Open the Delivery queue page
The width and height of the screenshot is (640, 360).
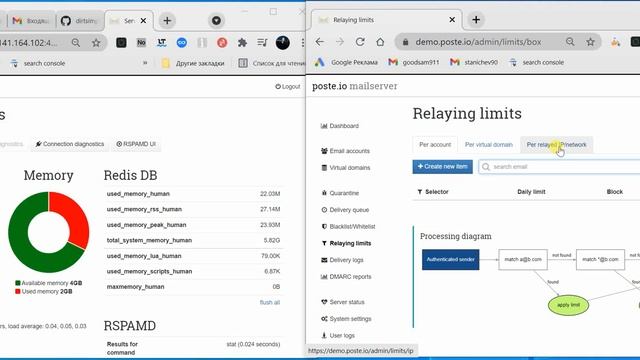point(345,209)
